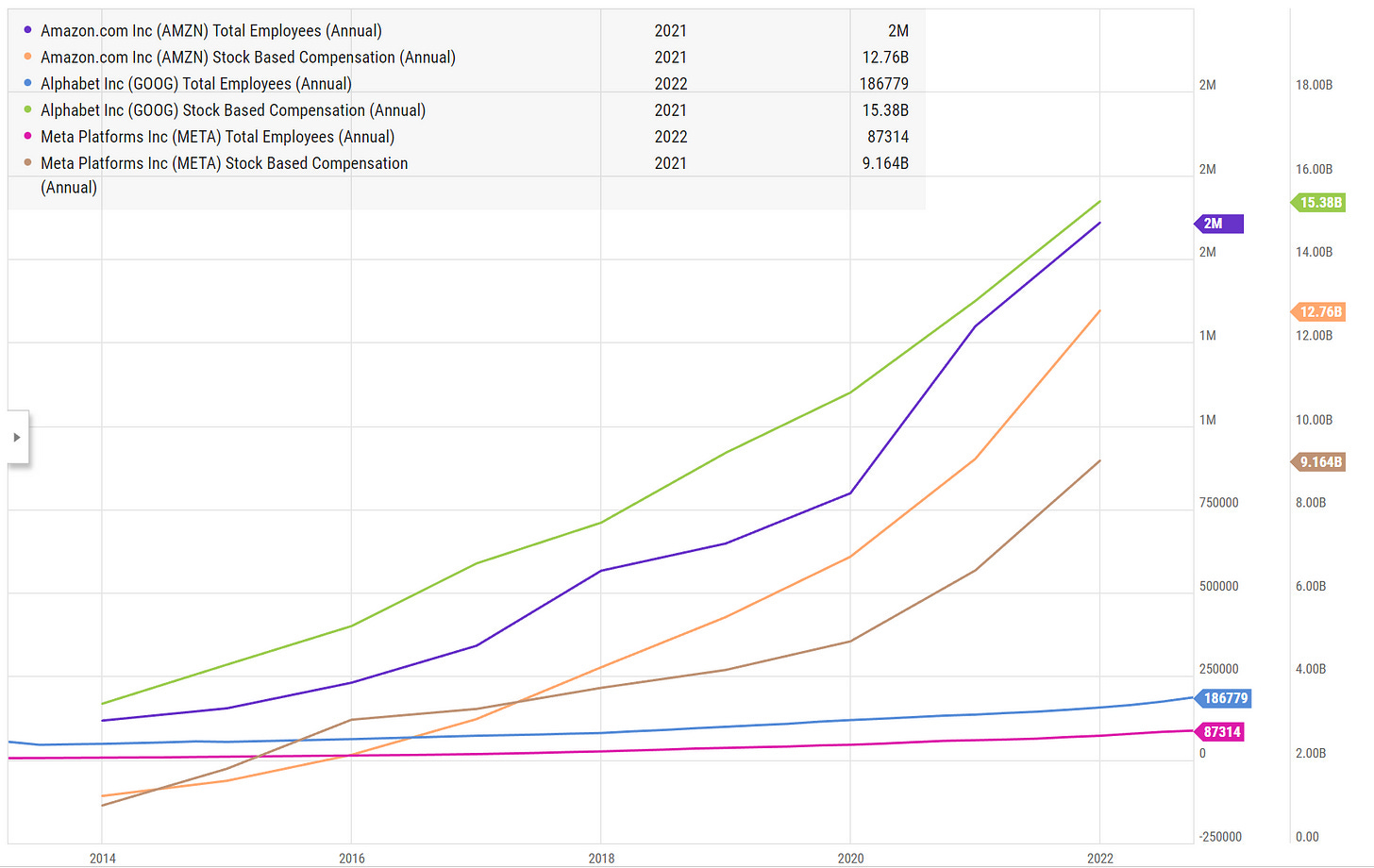Click the 2016 x-axis label
This screenshot has height=868, width=1374.
352,859
